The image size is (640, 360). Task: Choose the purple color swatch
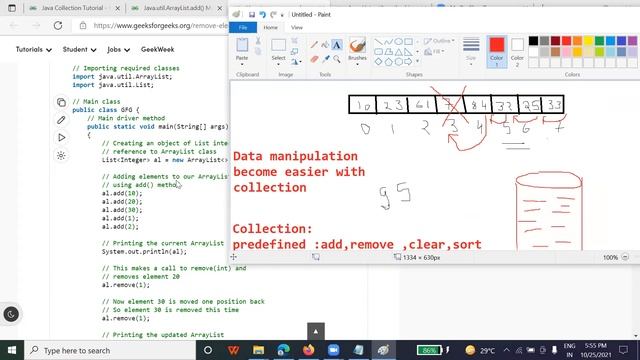point(632,40)
